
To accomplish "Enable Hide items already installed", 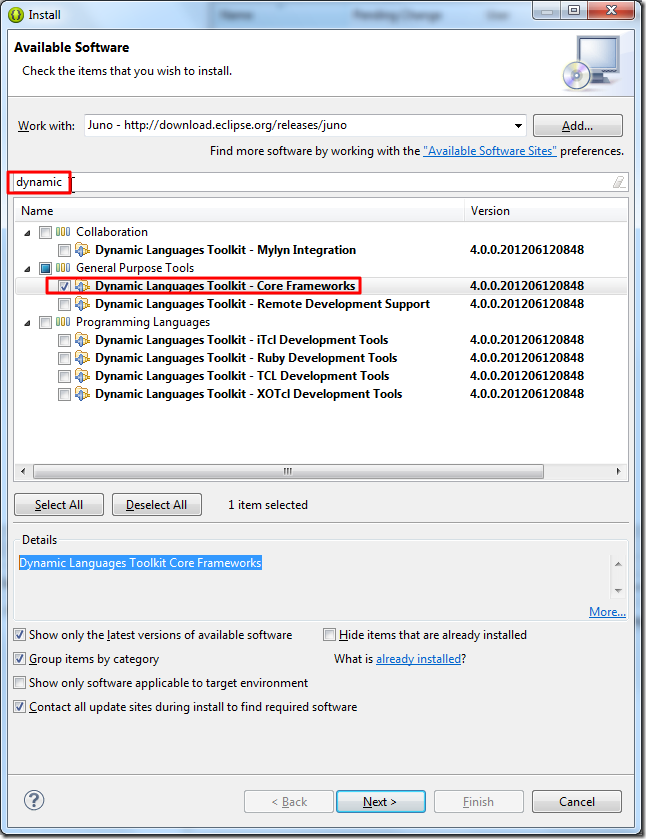I will (x=329, y=635).
